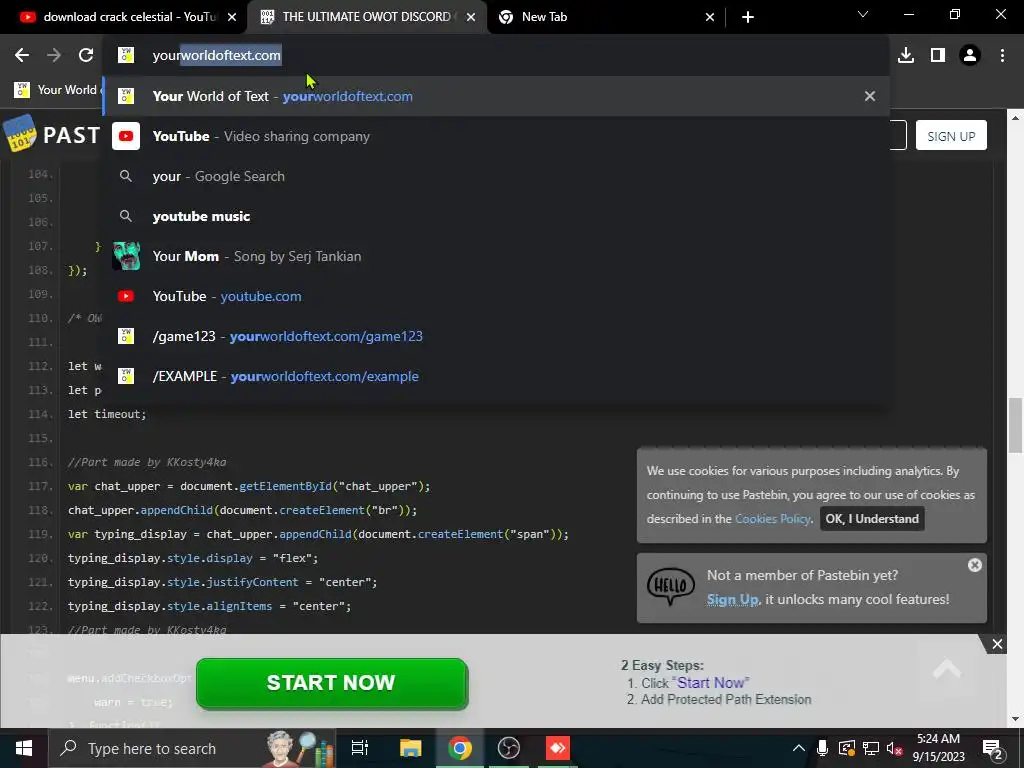Open the red AnyDesk taskbar icon
Viewport: 1024px width, 768px height.
tap(558, 748)
